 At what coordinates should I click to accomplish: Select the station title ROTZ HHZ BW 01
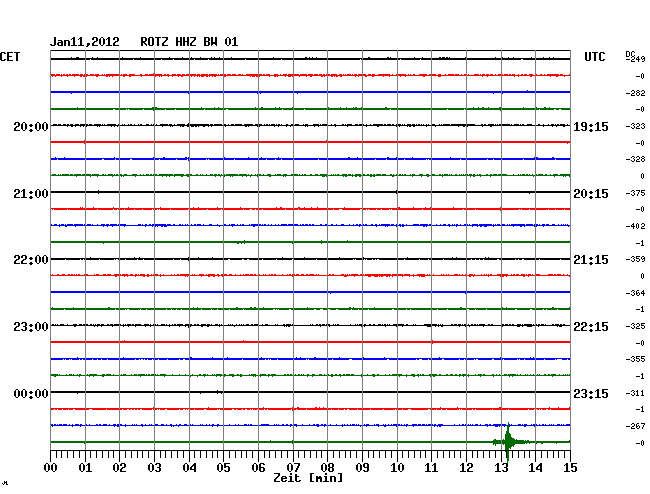click(x=189, y=42)
